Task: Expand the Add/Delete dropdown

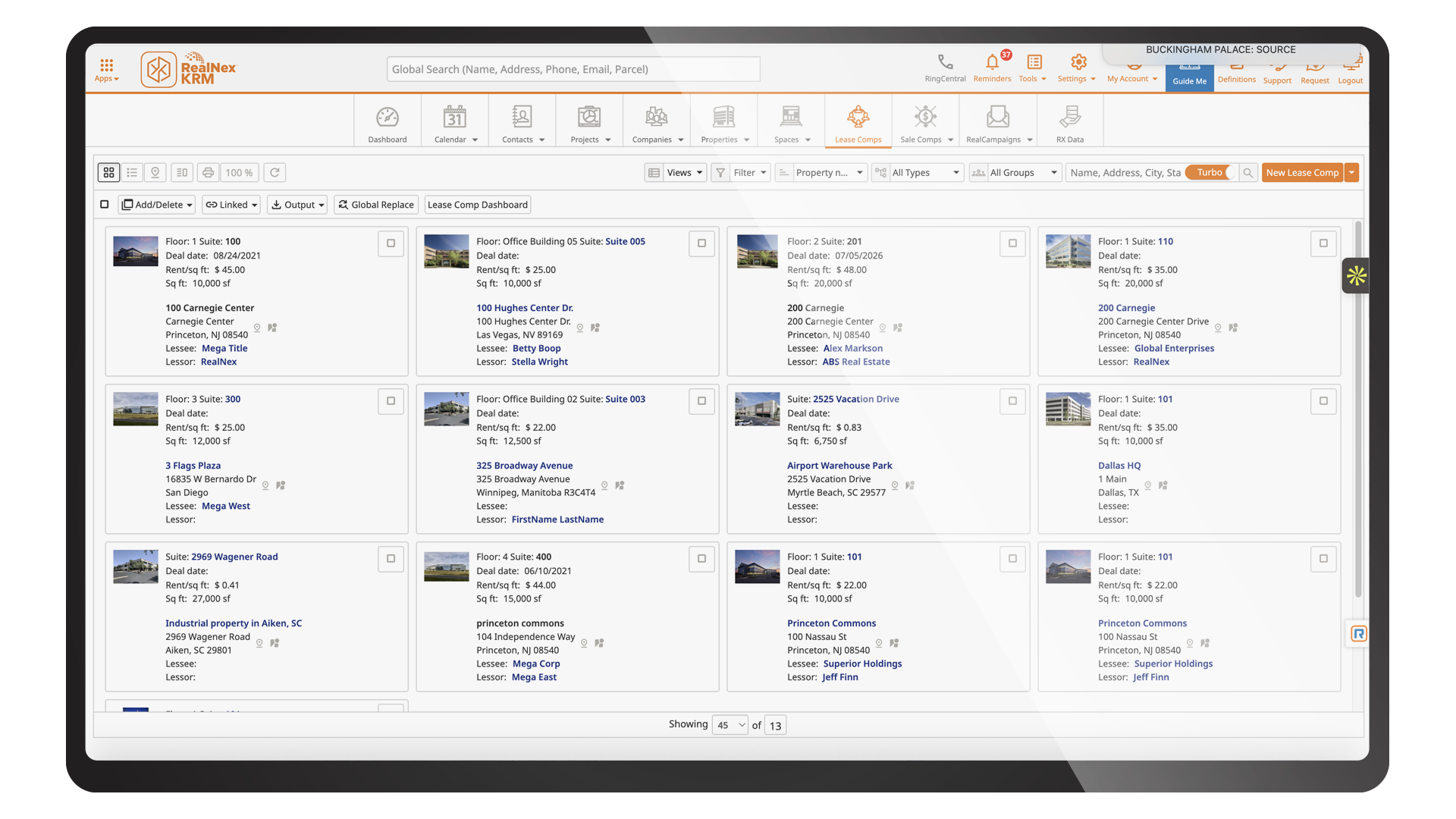Action: (157, 205)
